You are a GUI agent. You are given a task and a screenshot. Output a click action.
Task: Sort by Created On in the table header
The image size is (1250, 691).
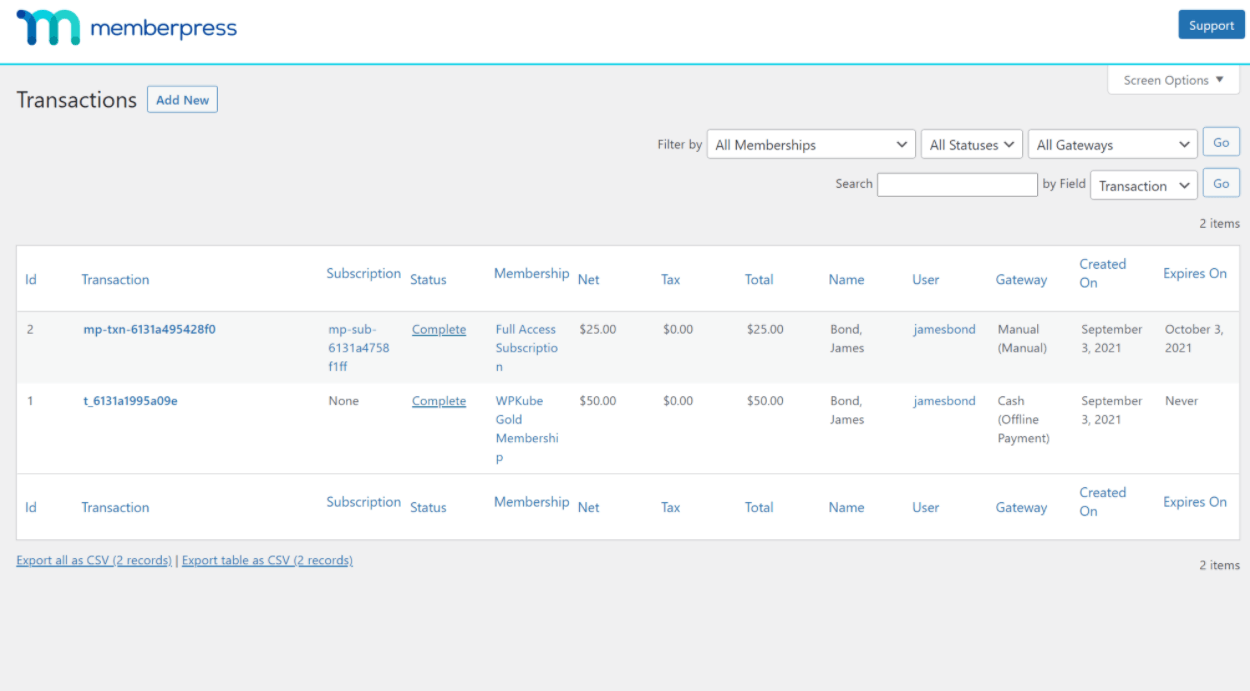(1102, 273)
